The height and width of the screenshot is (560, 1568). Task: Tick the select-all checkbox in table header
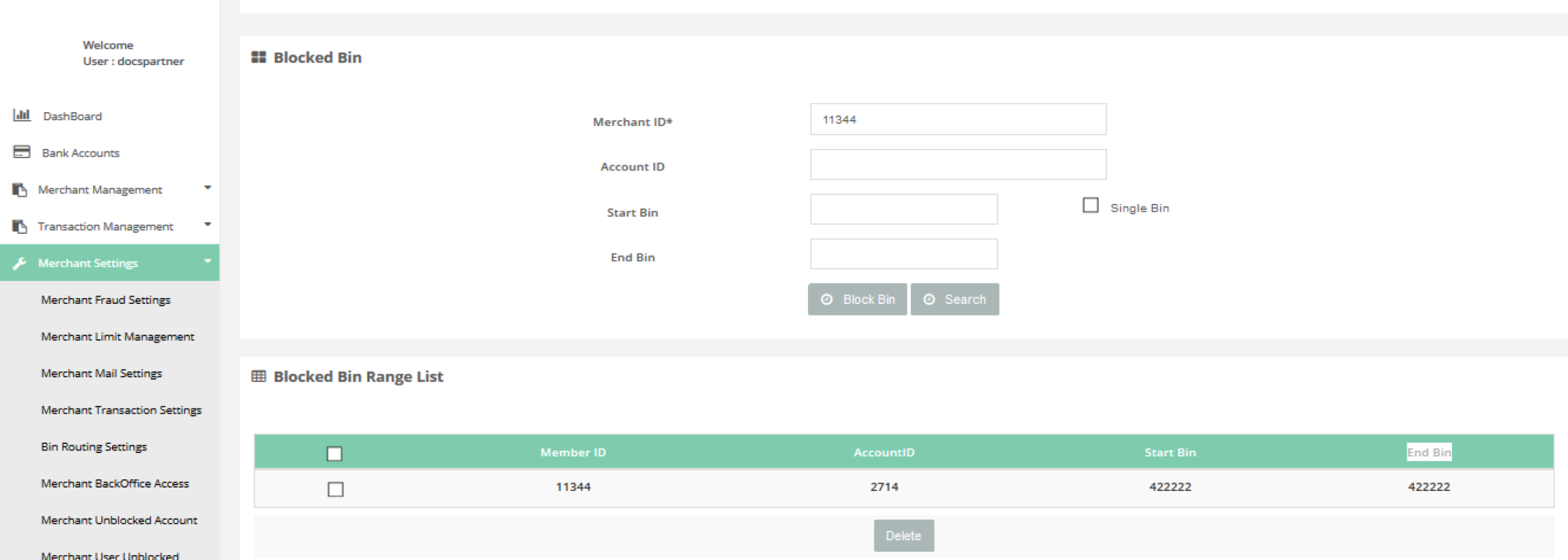pos(334,454)
